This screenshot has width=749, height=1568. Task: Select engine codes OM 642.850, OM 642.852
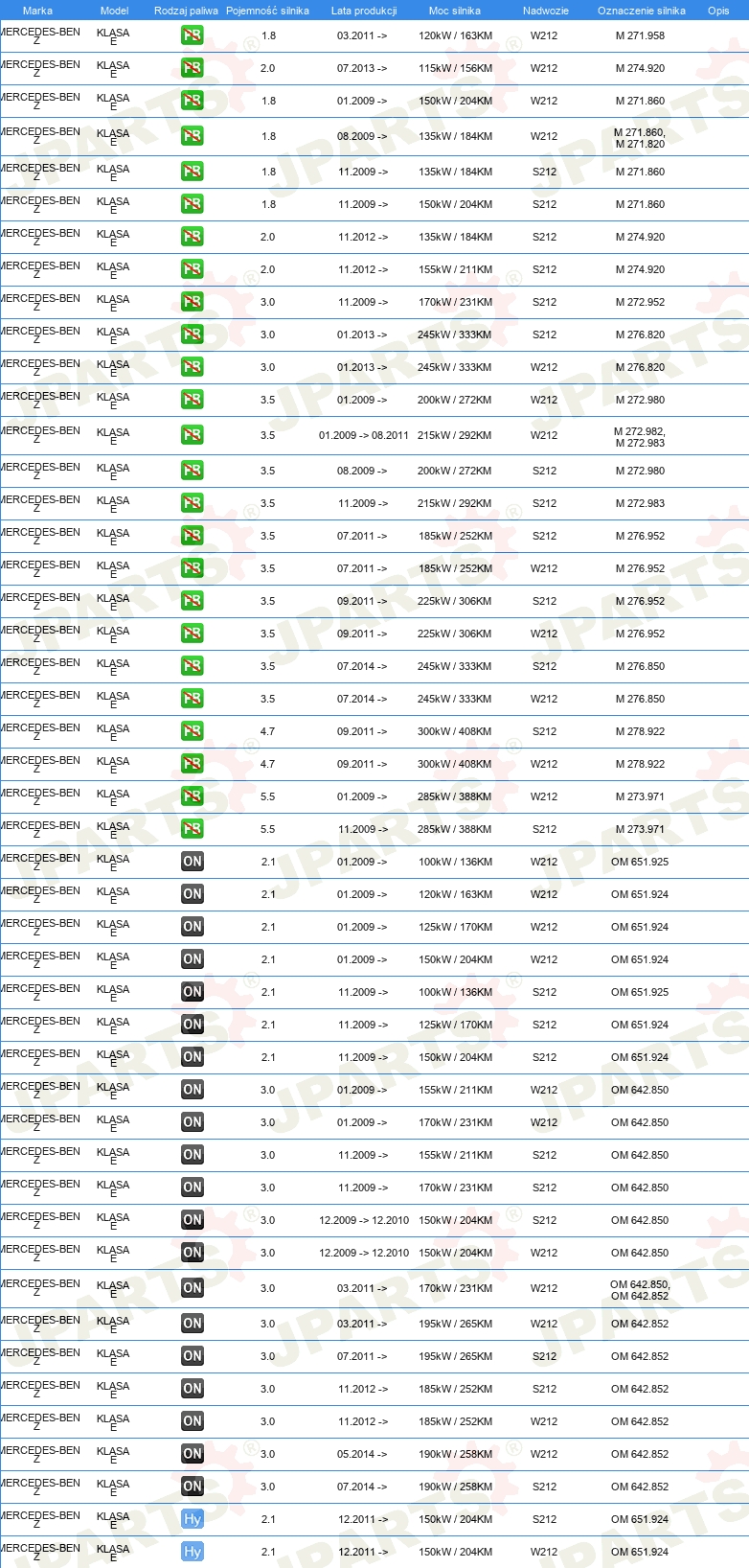pos(640,1290)
